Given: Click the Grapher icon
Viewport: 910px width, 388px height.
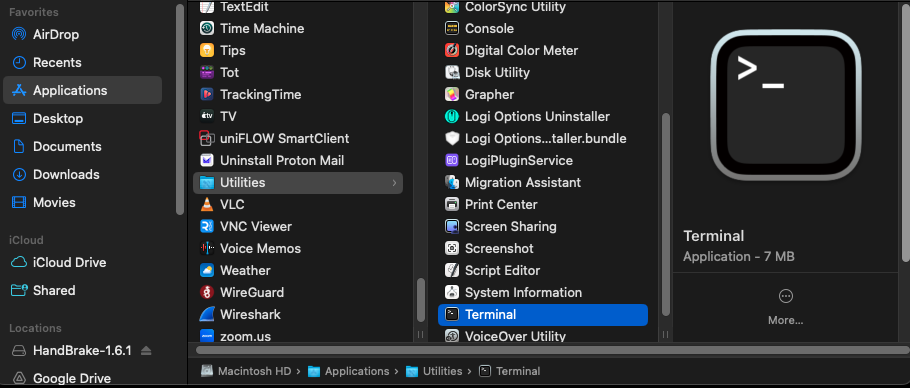Looking at the screenshot, I should click(452, 94).
